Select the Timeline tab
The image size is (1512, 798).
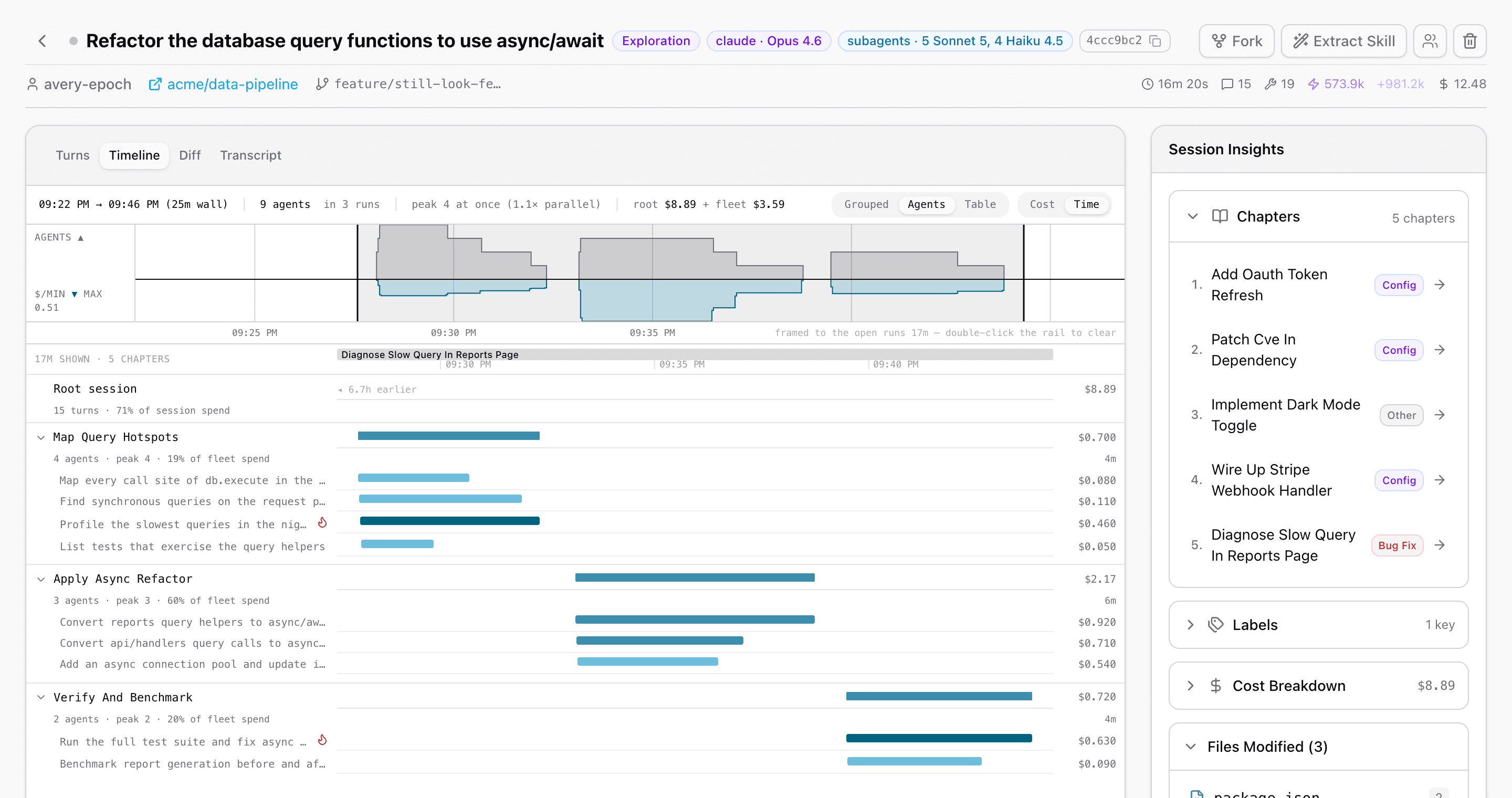pyautogui.click(x=134, y=155)
